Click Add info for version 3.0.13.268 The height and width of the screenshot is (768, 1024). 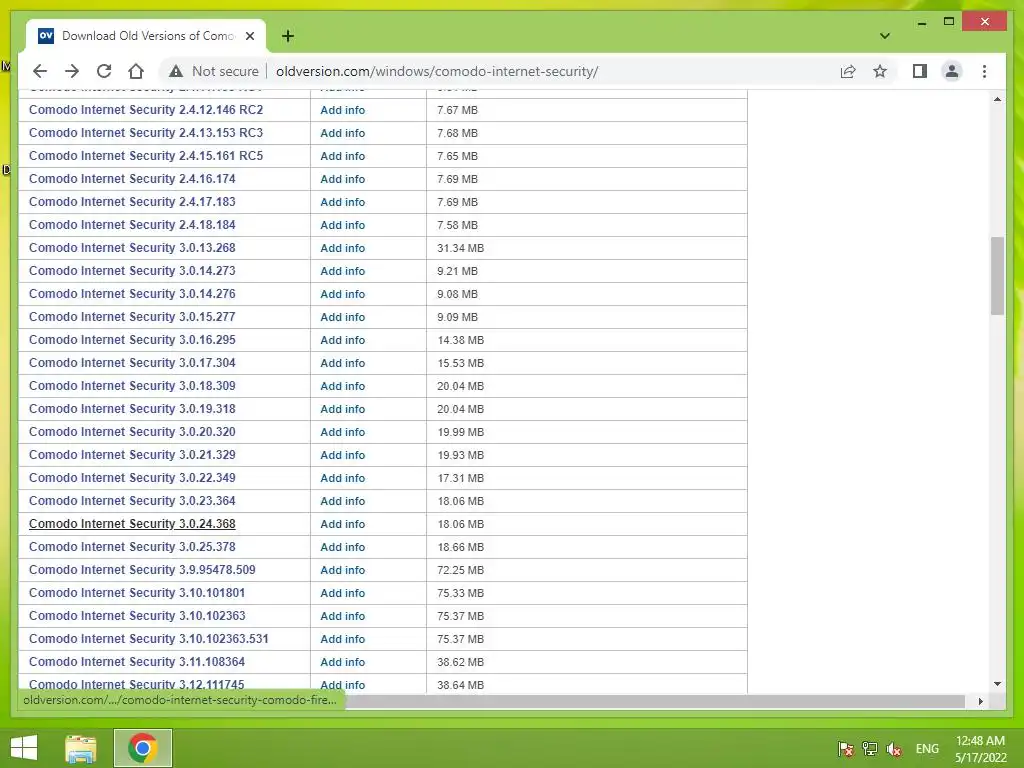(x=342, y=248)
